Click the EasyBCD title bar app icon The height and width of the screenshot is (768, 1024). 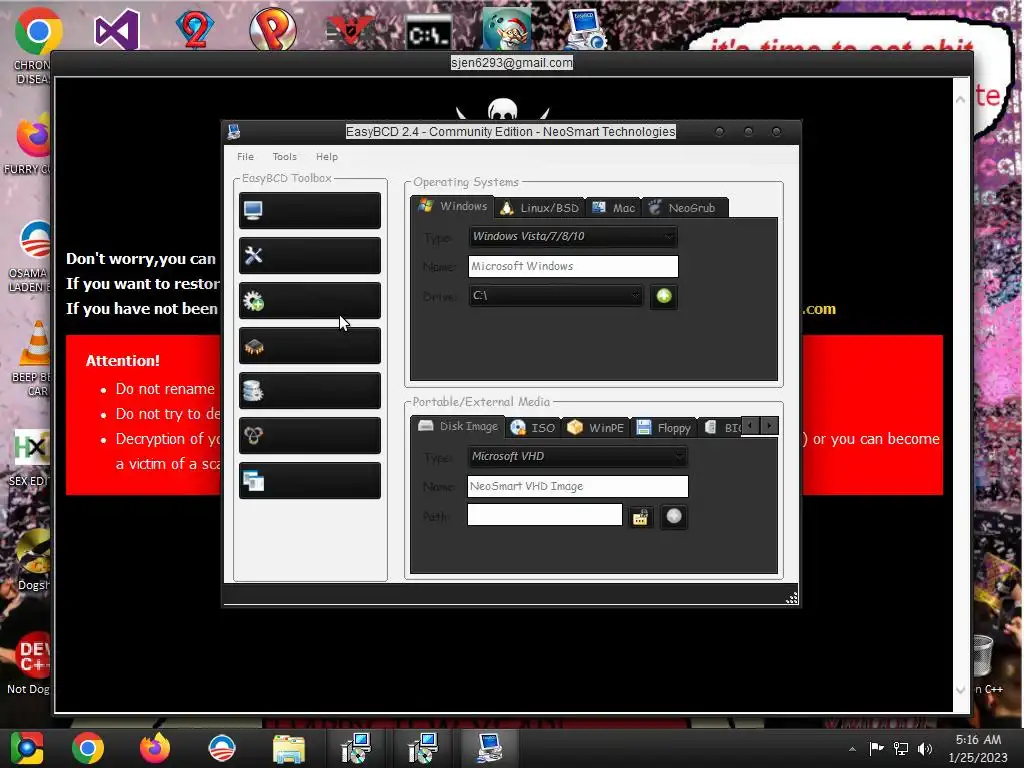pos(234,132)
